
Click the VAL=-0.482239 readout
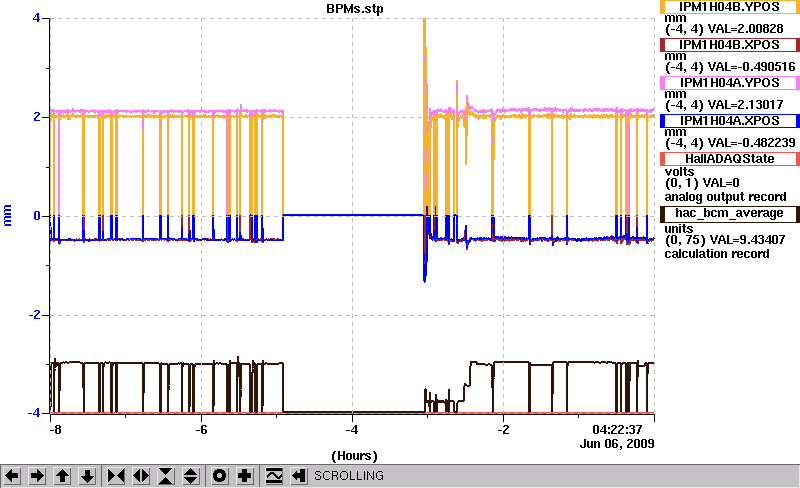[x=752, y=143]
